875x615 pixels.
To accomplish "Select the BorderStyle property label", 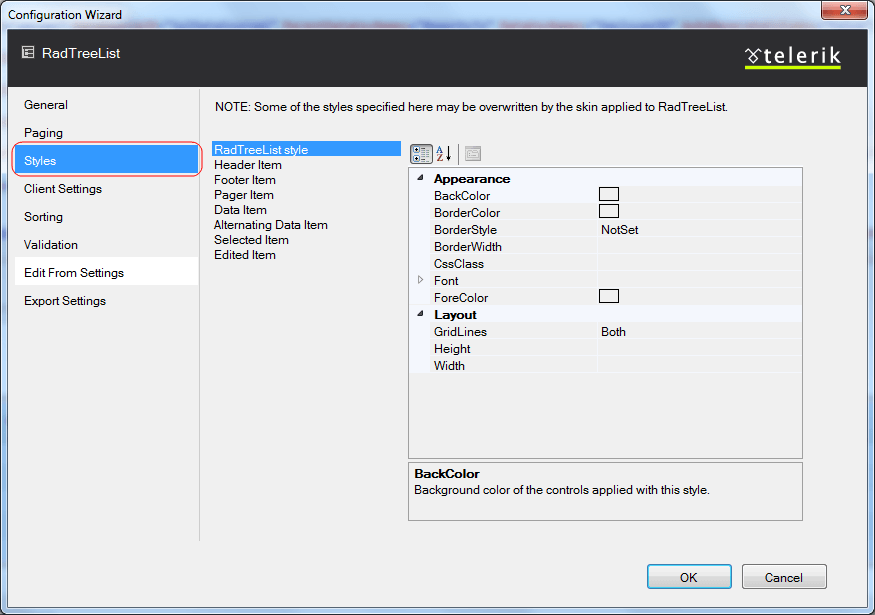I will [465, 229].
